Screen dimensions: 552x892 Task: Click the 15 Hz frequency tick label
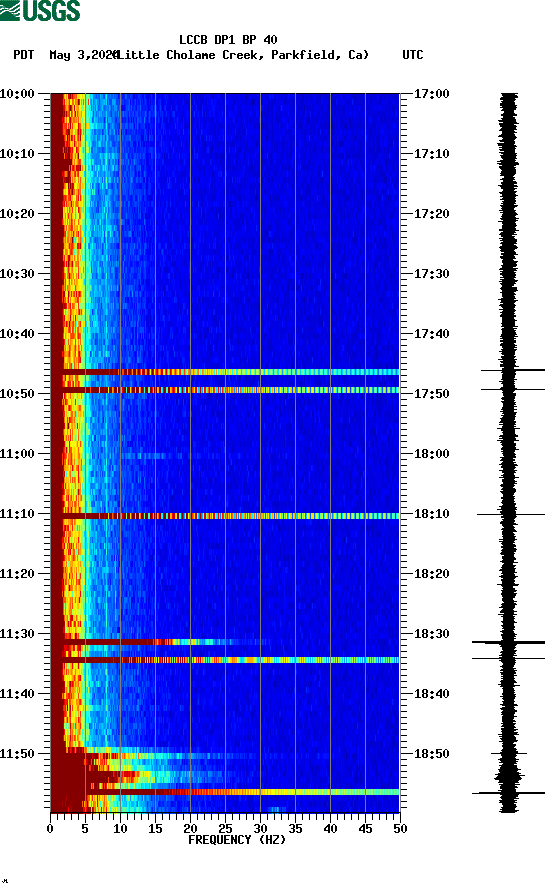[155, 829]
